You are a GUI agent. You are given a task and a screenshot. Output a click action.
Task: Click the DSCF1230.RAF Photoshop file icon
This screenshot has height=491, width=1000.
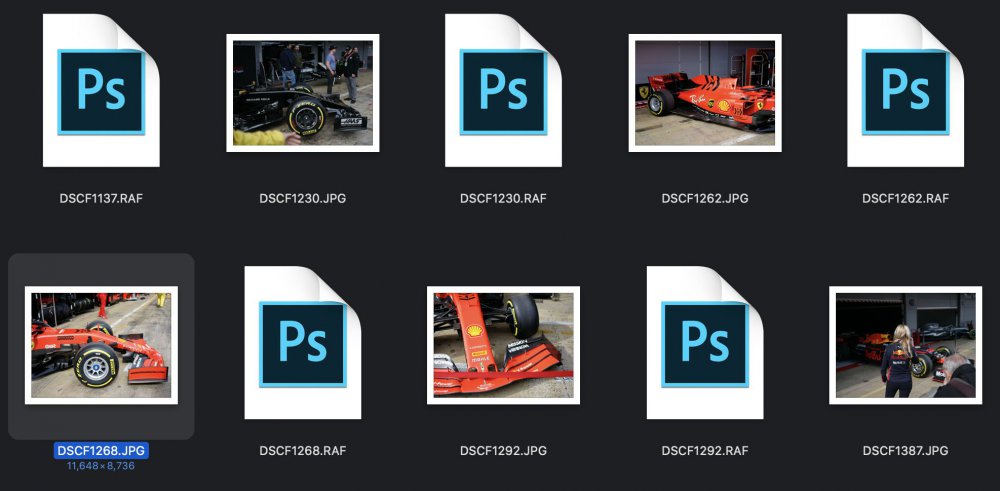[x=503, y=90]
